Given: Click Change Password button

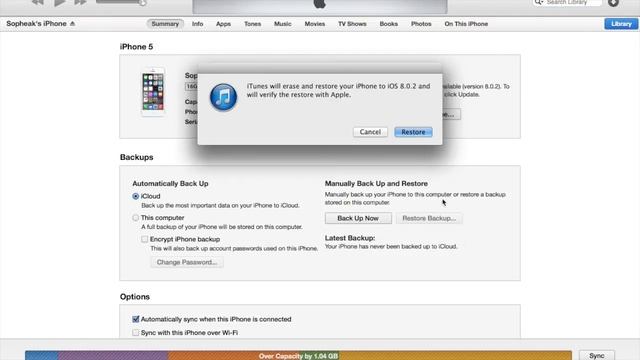Looking at the screenshot, I should click(187, 262).
